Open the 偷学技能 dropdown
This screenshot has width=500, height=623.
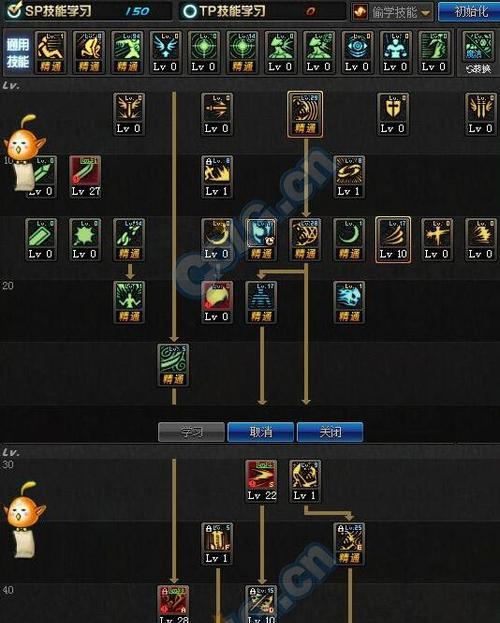[392, 12]
